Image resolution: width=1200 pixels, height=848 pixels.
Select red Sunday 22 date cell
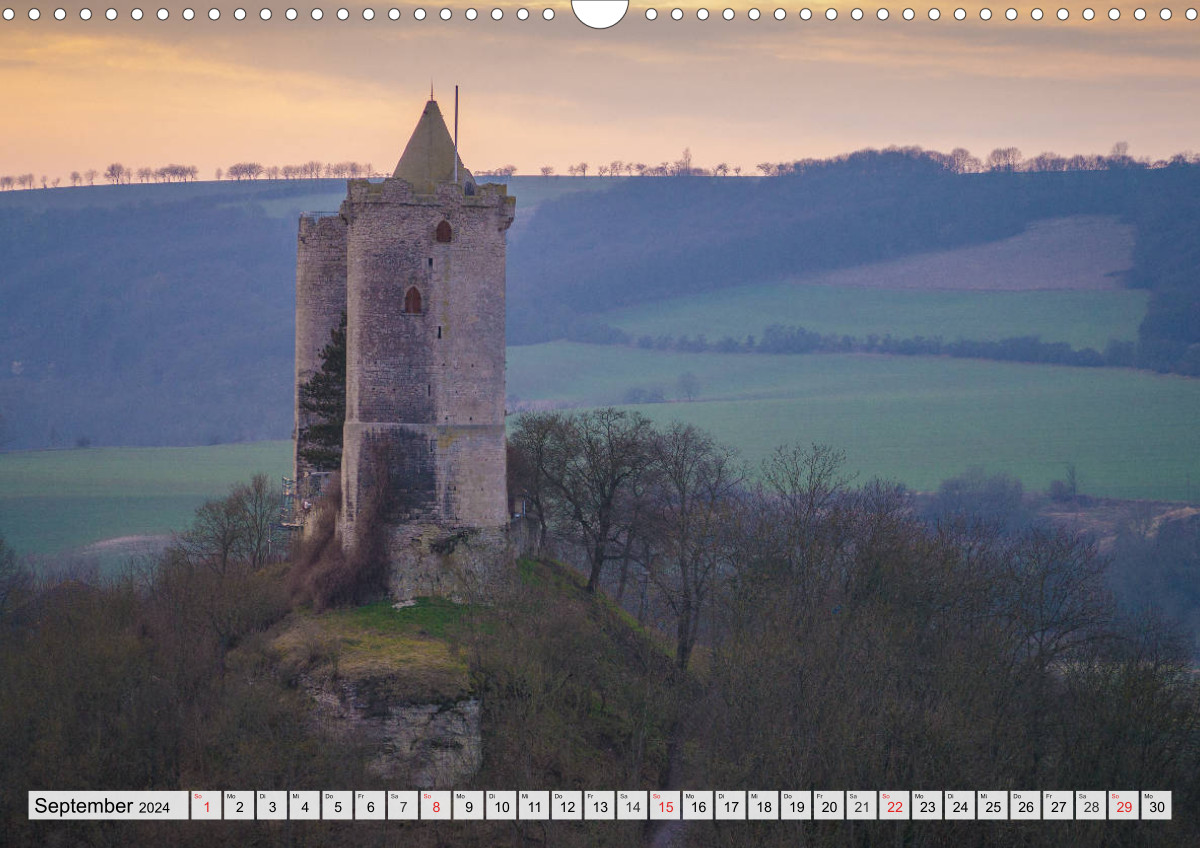tap(894, 806)
